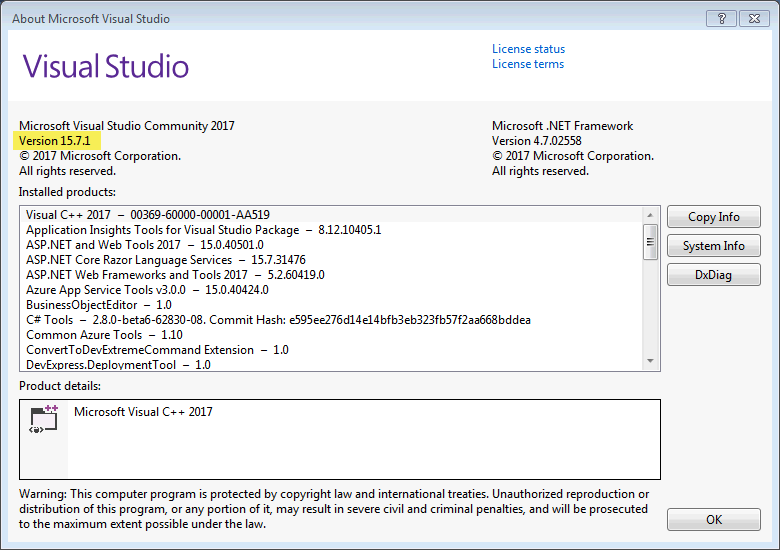Click the installed products scroll-up arrow
The height and width of the screenshot is (550, 780).
pyautogui.click(x=650, y=215)
